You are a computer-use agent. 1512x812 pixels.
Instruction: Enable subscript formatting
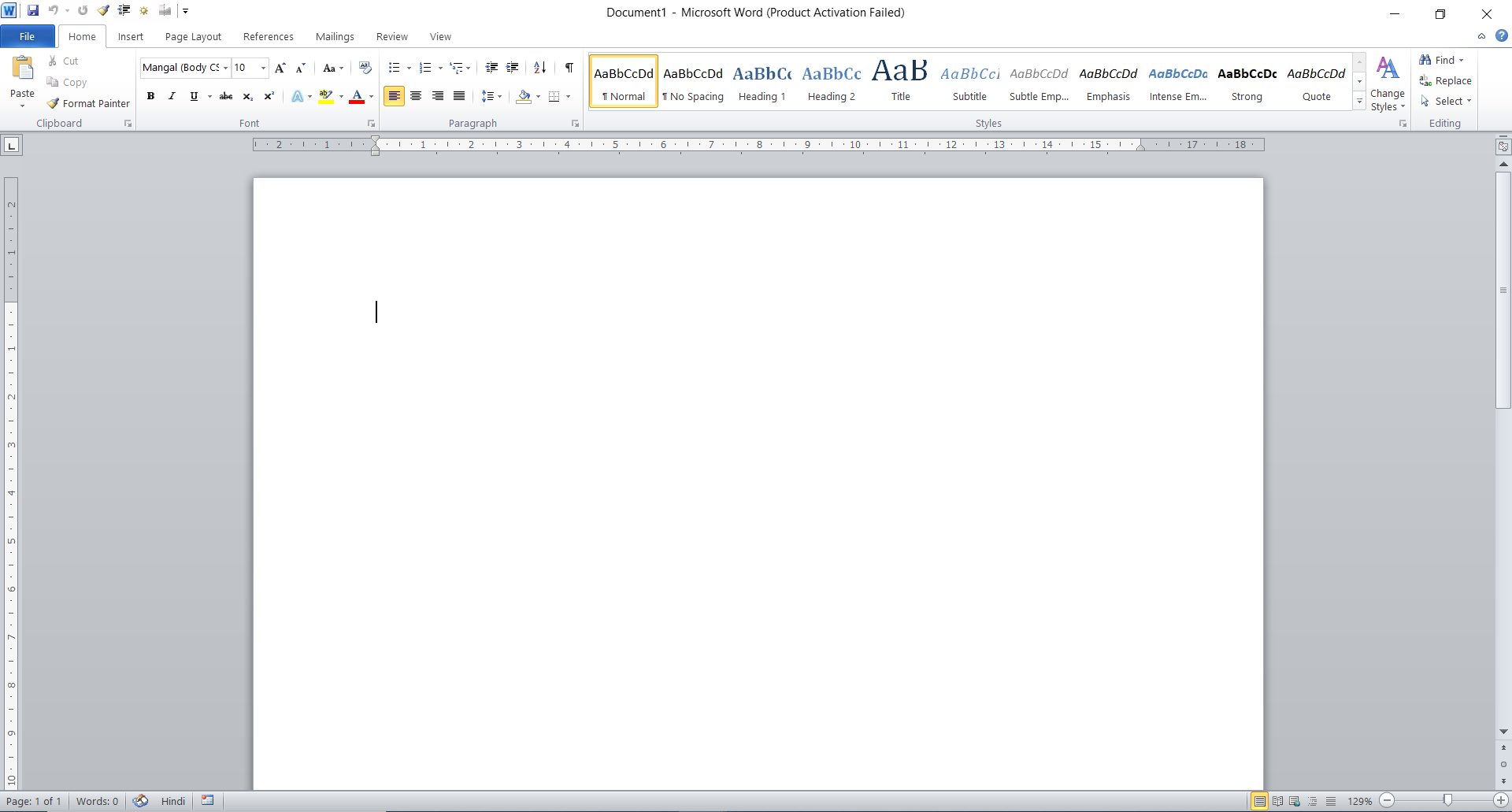(x=246, y=96)
